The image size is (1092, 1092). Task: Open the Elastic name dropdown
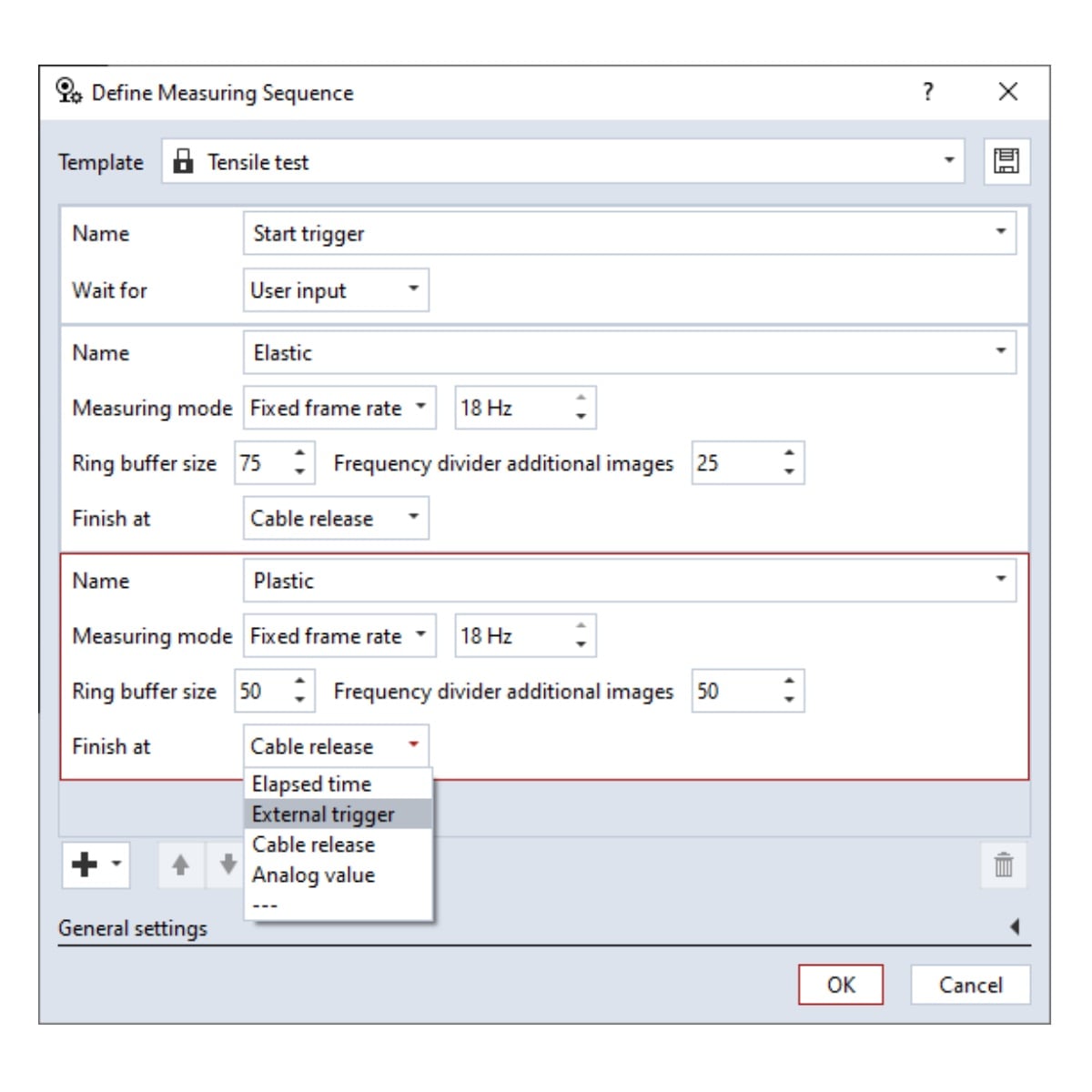coord(630,352)
